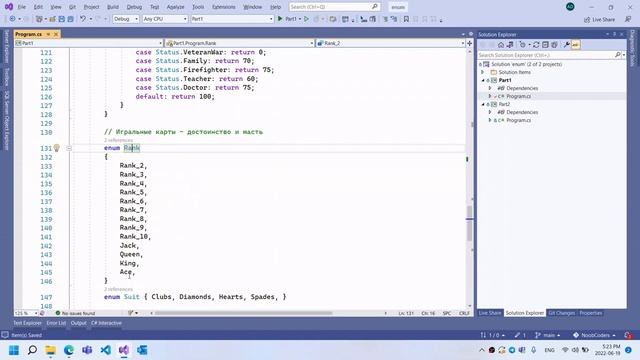Collapse the enum Rank code block
Screen dimensions: 640x360
(69, 148)
